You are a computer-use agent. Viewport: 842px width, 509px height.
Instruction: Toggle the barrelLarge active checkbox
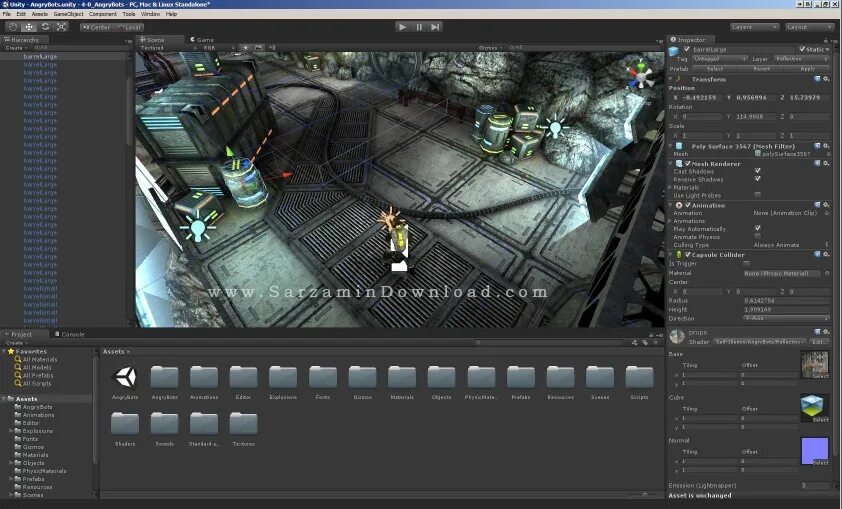(x=687, y=49)
